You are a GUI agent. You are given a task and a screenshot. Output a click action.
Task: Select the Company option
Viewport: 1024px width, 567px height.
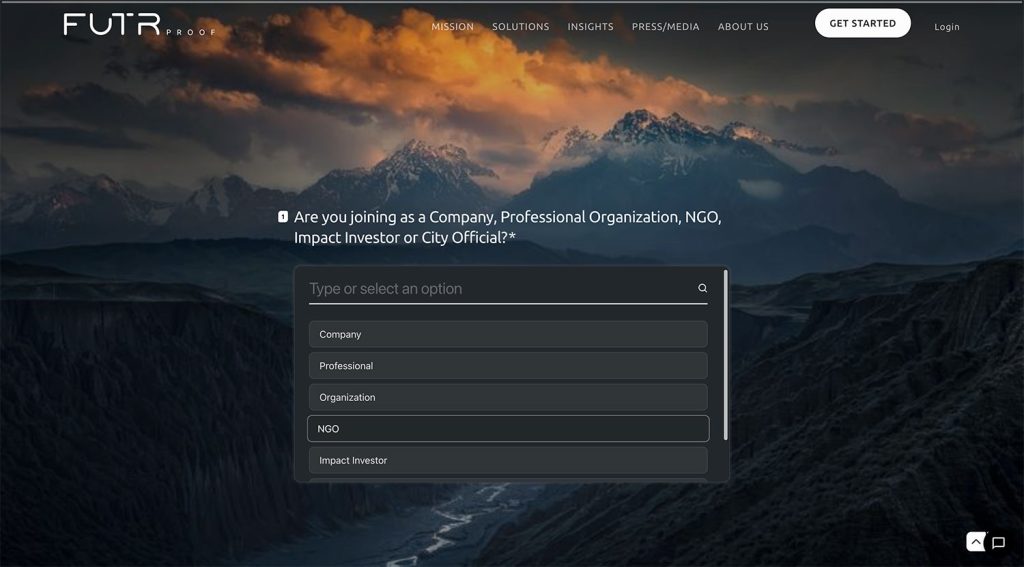pos(508,334)
